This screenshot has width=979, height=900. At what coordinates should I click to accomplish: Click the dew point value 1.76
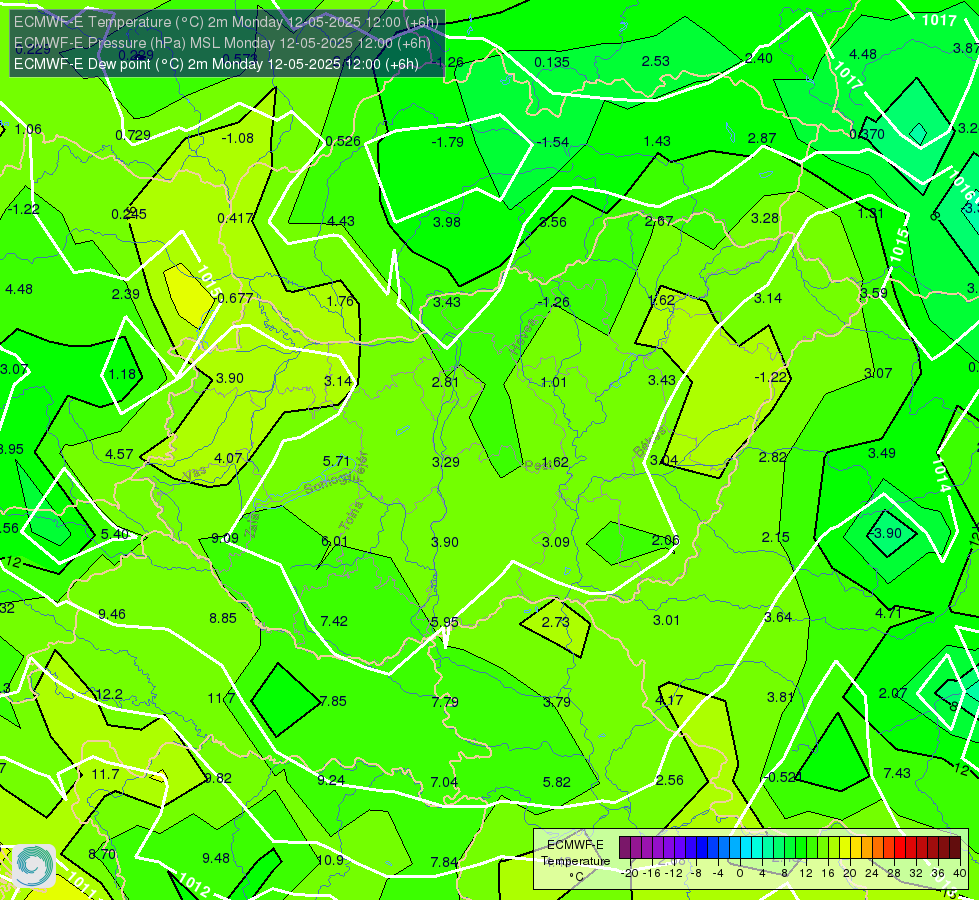click(x=340, y=302)
